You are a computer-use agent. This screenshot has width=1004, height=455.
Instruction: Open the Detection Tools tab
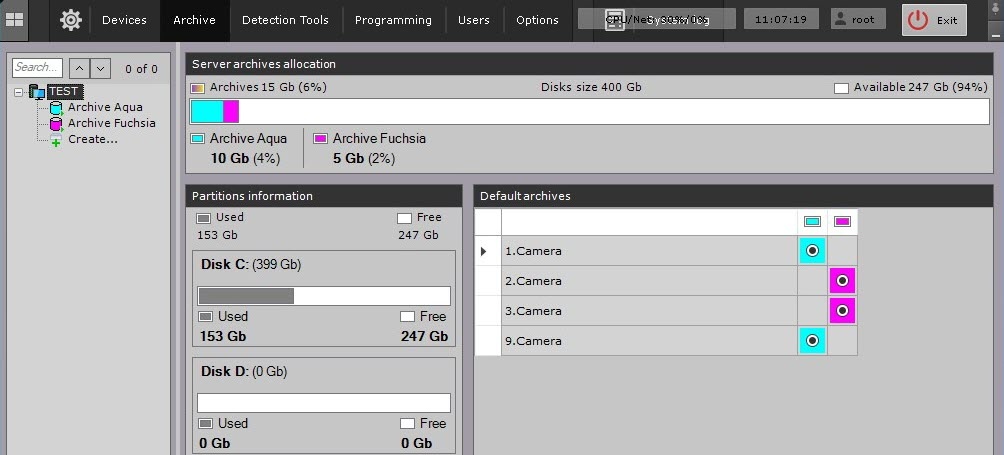pyautogui.click(x=286, y=20)
